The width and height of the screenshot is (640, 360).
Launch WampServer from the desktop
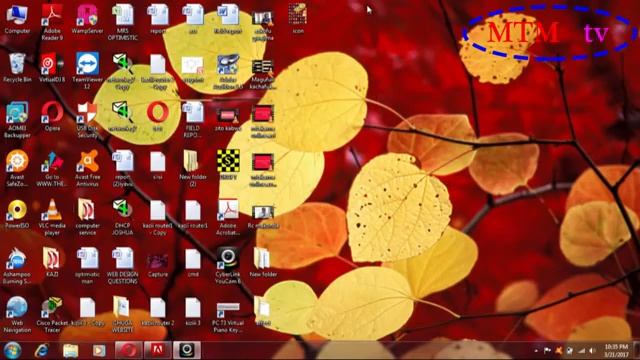pos(87,19)
